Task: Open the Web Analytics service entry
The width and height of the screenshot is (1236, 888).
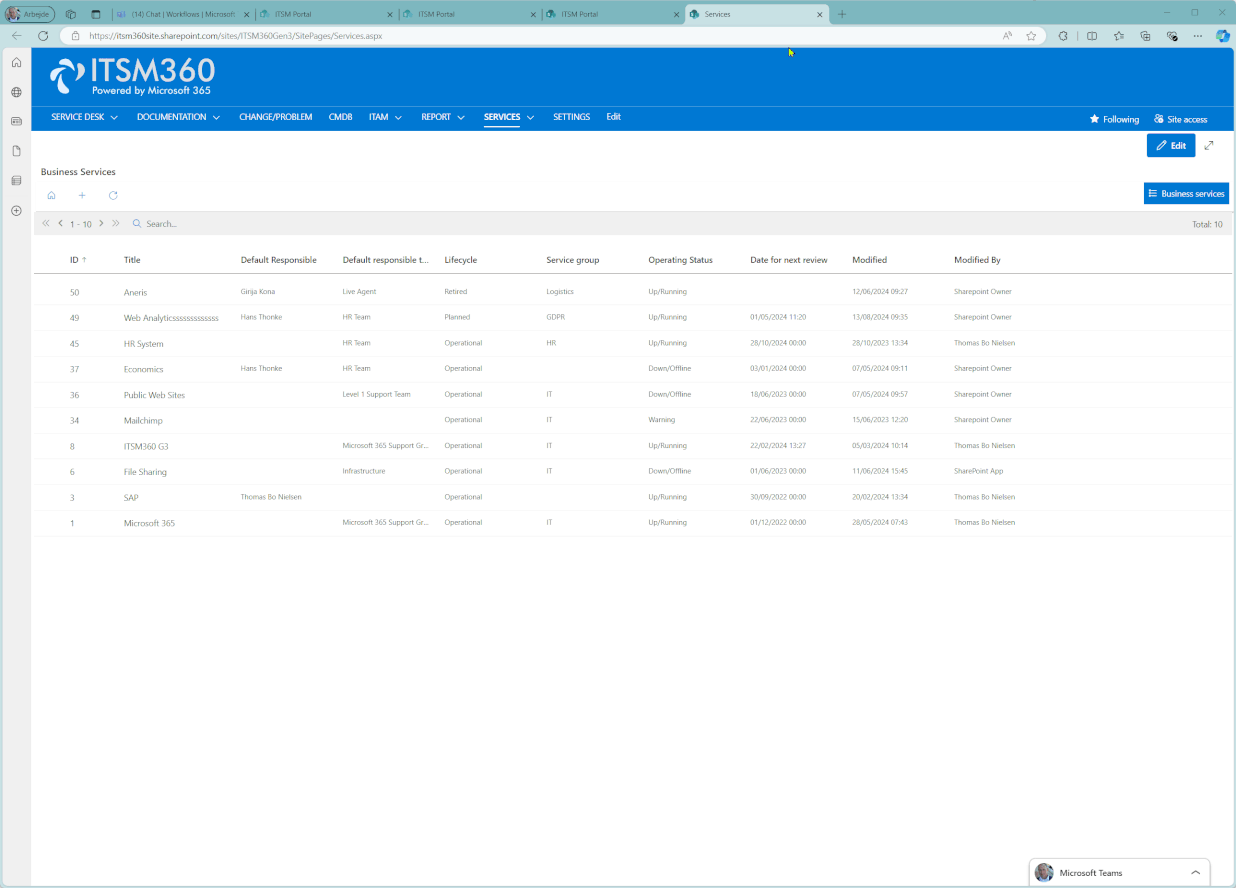Action: [171, 318]
